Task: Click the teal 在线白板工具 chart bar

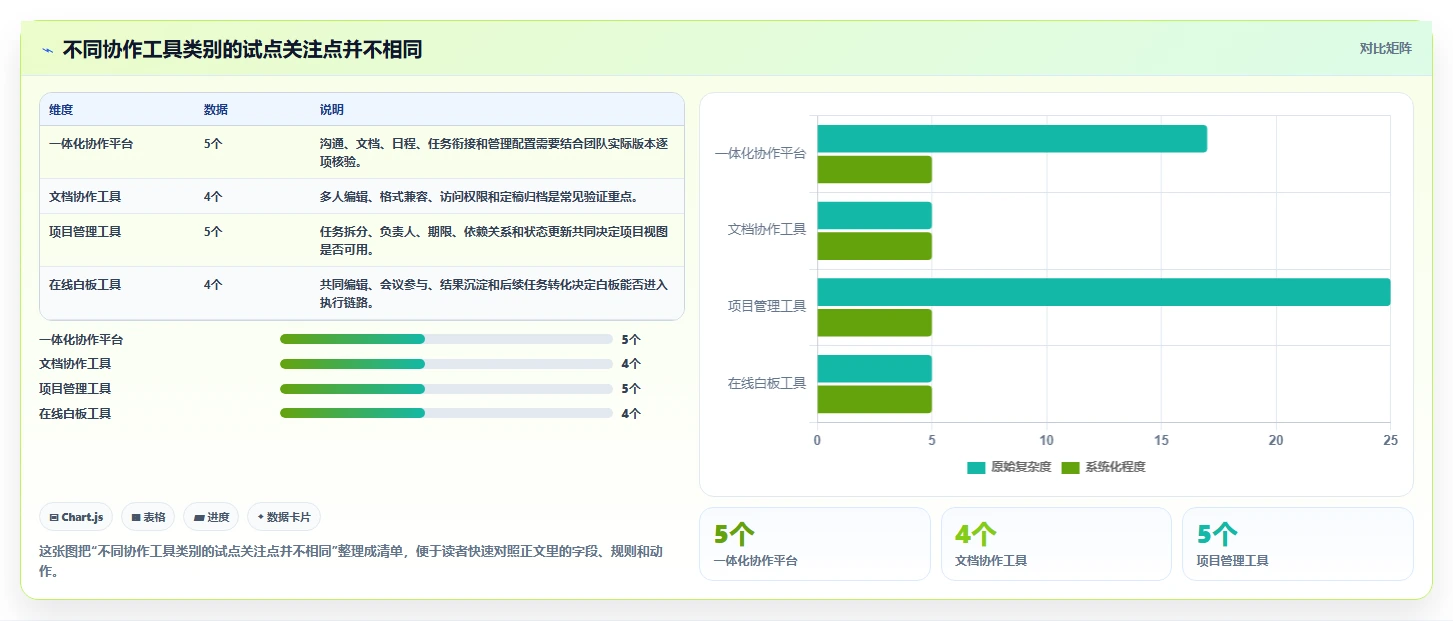Action: click(x=875, y=369)
